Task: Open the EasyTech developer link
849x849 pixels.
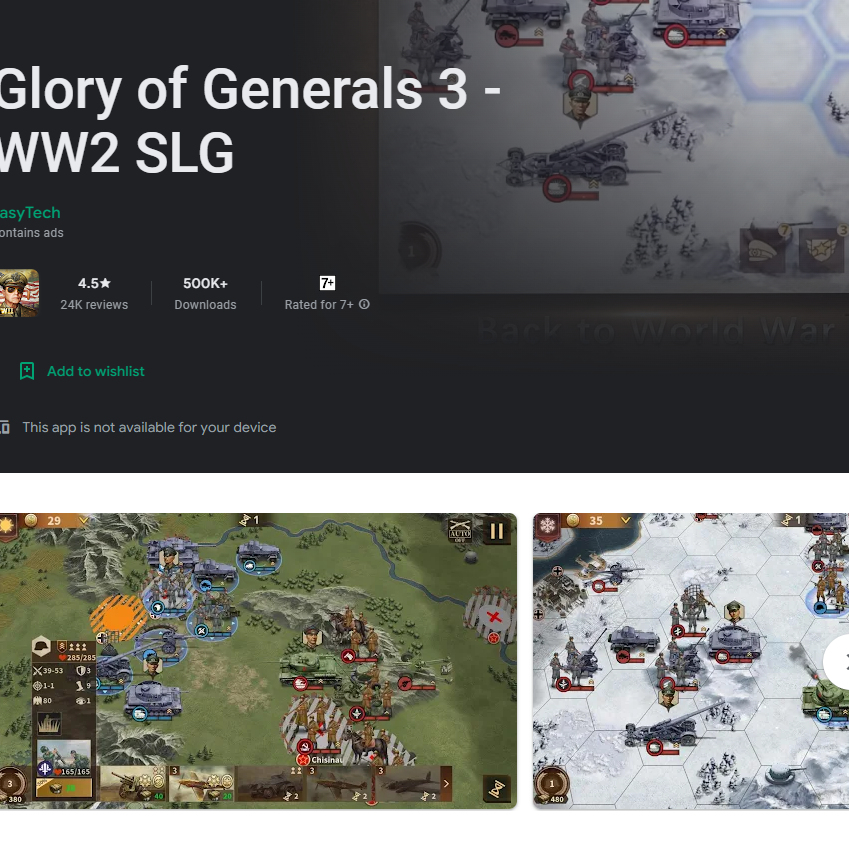Action: click(x=30, y=213)
